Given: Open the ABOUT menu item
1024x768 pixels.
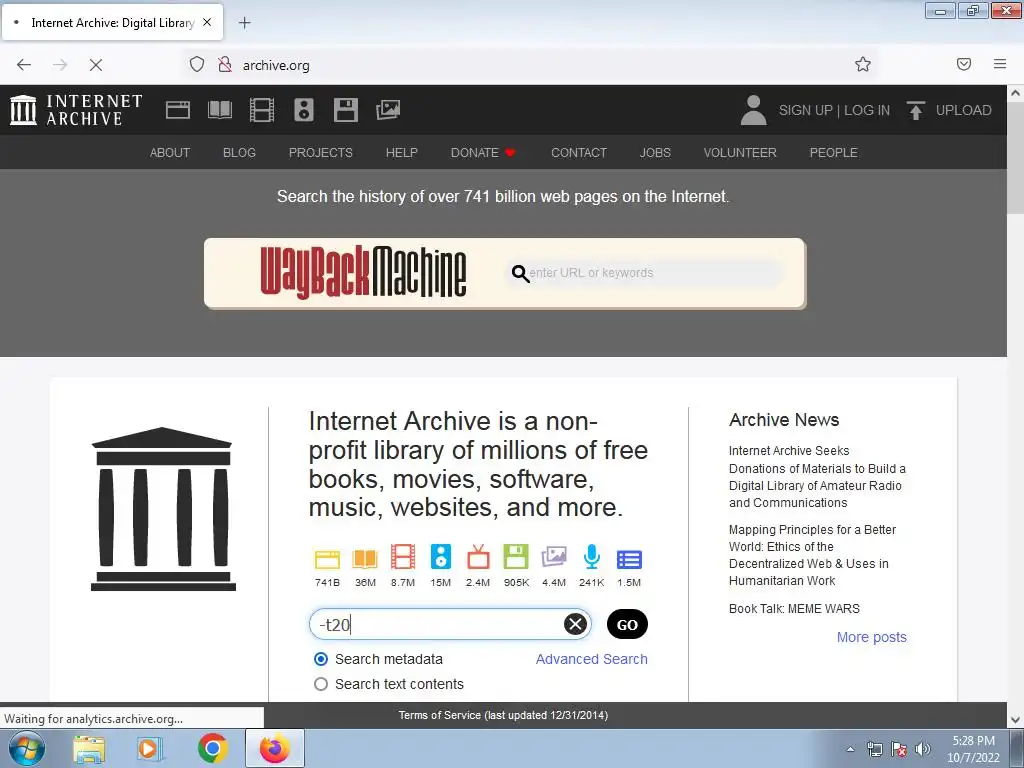Looking at the screenshot, I should pyautogui.click(x=170, y=152).
